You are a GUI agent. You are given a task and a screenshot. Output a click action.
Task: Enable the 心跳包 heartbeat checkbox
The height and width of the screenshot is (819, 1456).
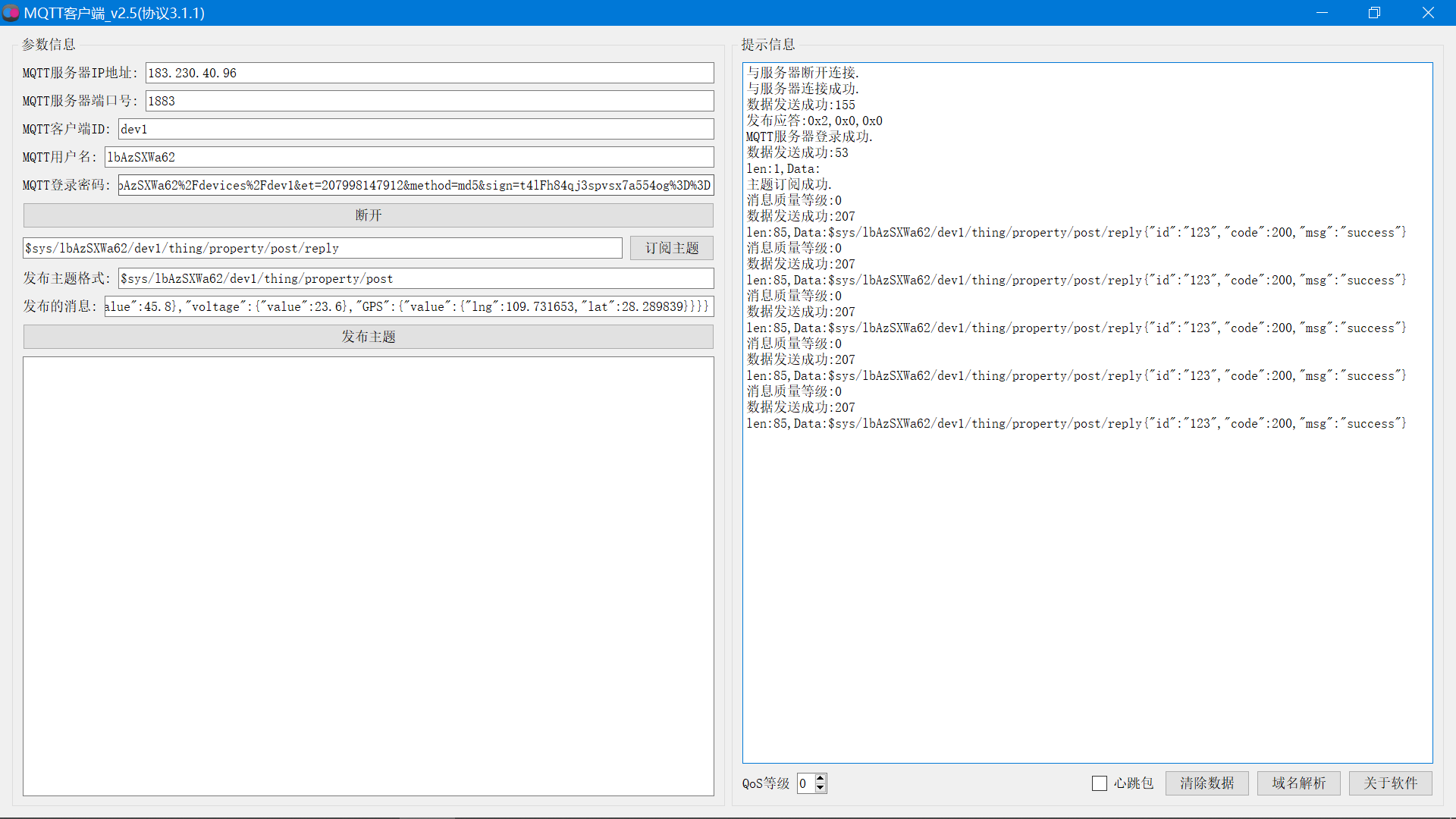click(1100, 783)
